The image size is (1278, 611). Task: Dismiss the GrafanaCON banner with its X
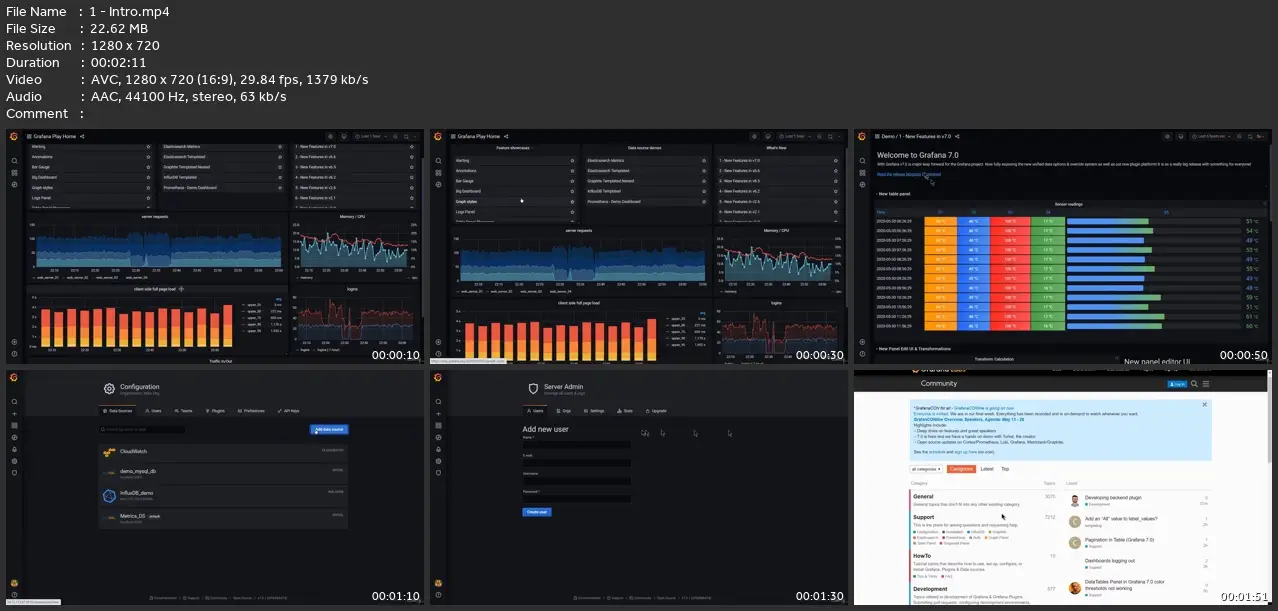tap(1205, 405)
